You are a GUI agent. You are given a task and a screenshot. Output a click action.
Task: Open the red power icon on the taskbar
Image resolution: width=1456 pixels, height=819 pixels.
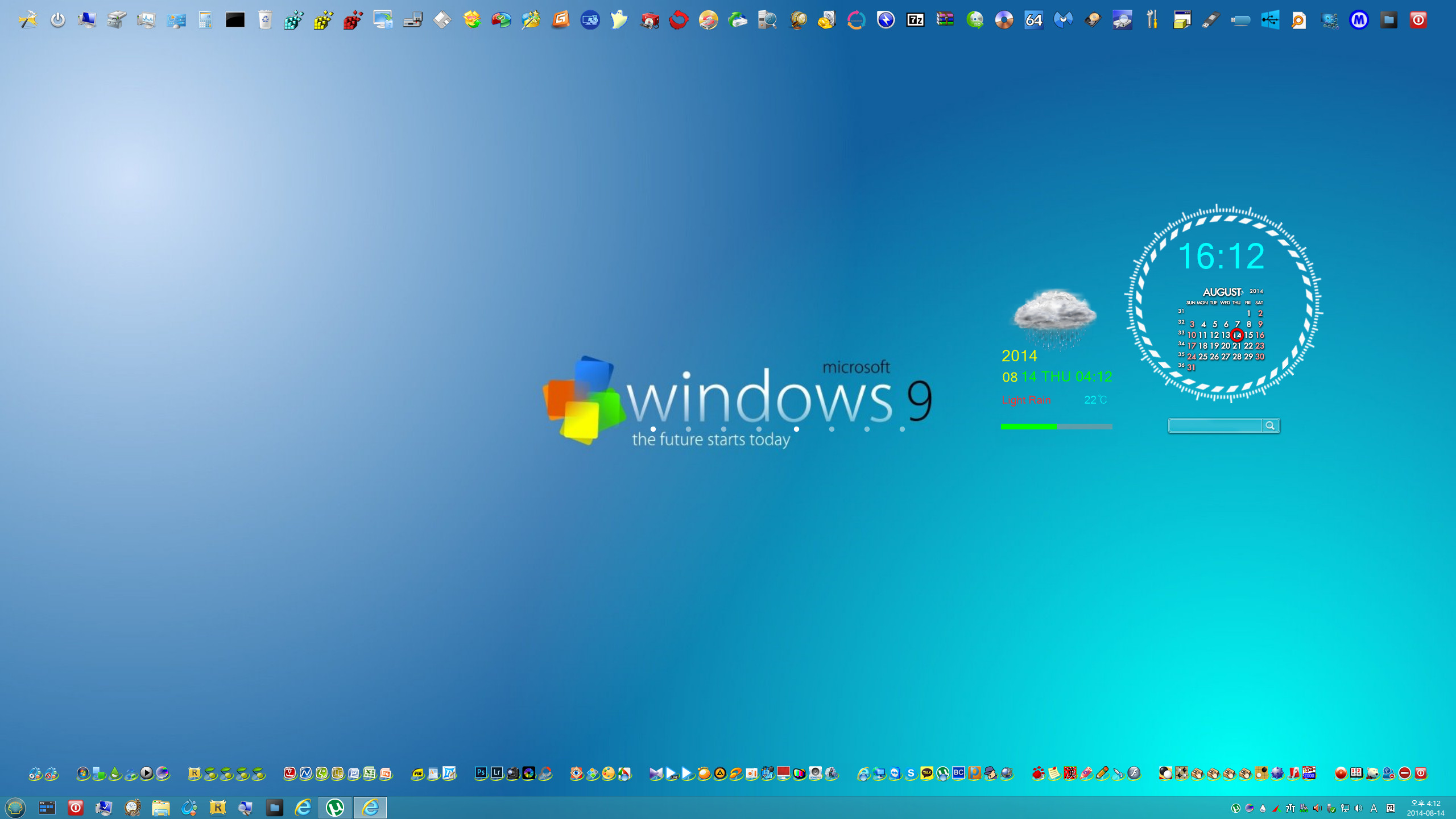click(x=76, y=808)
